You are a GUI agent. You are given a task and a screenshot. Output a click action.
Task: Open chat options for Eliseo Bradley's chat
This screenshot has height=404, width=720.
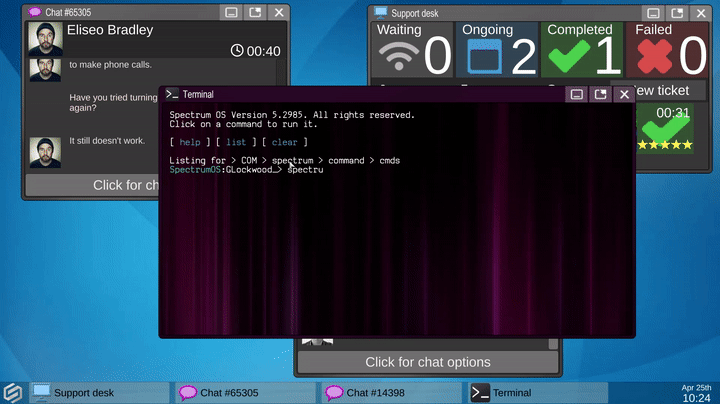click(x=92, y=185)
